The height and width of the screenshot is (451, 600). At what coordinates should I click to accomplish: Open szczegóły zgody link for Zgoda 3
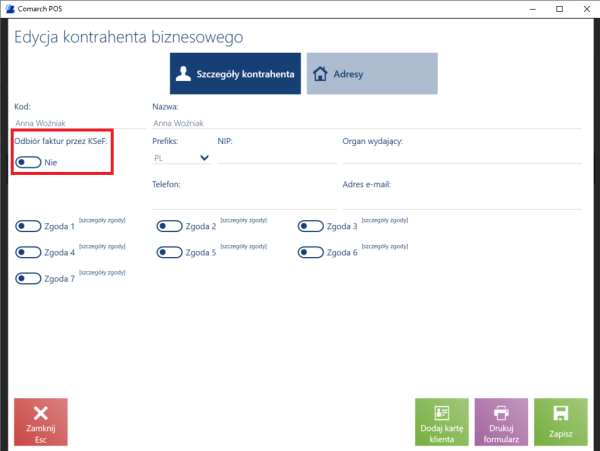point(385,220)
